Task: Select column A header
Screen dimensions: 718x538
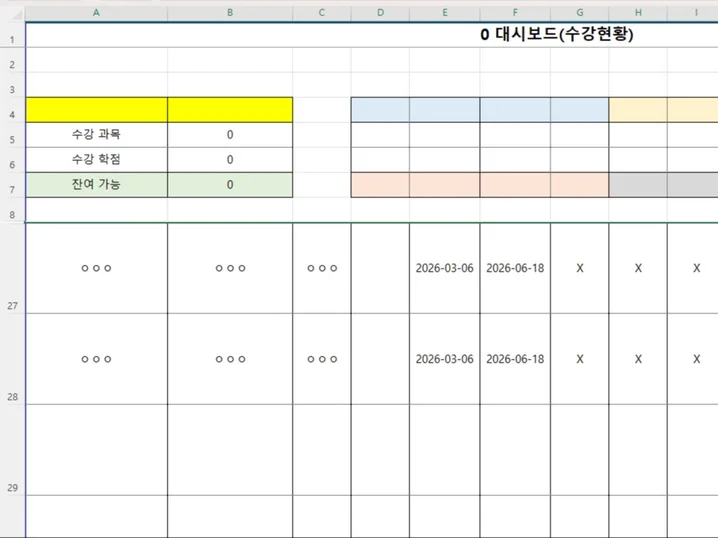Action: [96, 13]
